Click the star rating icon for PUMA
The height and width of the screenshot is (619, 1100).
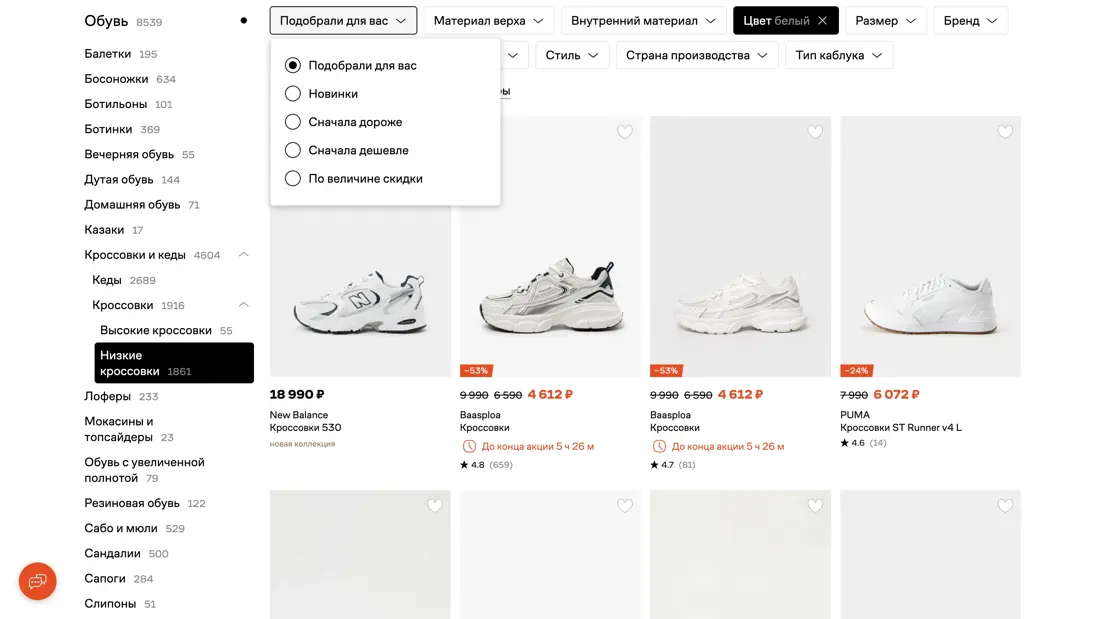pos(845,443)
